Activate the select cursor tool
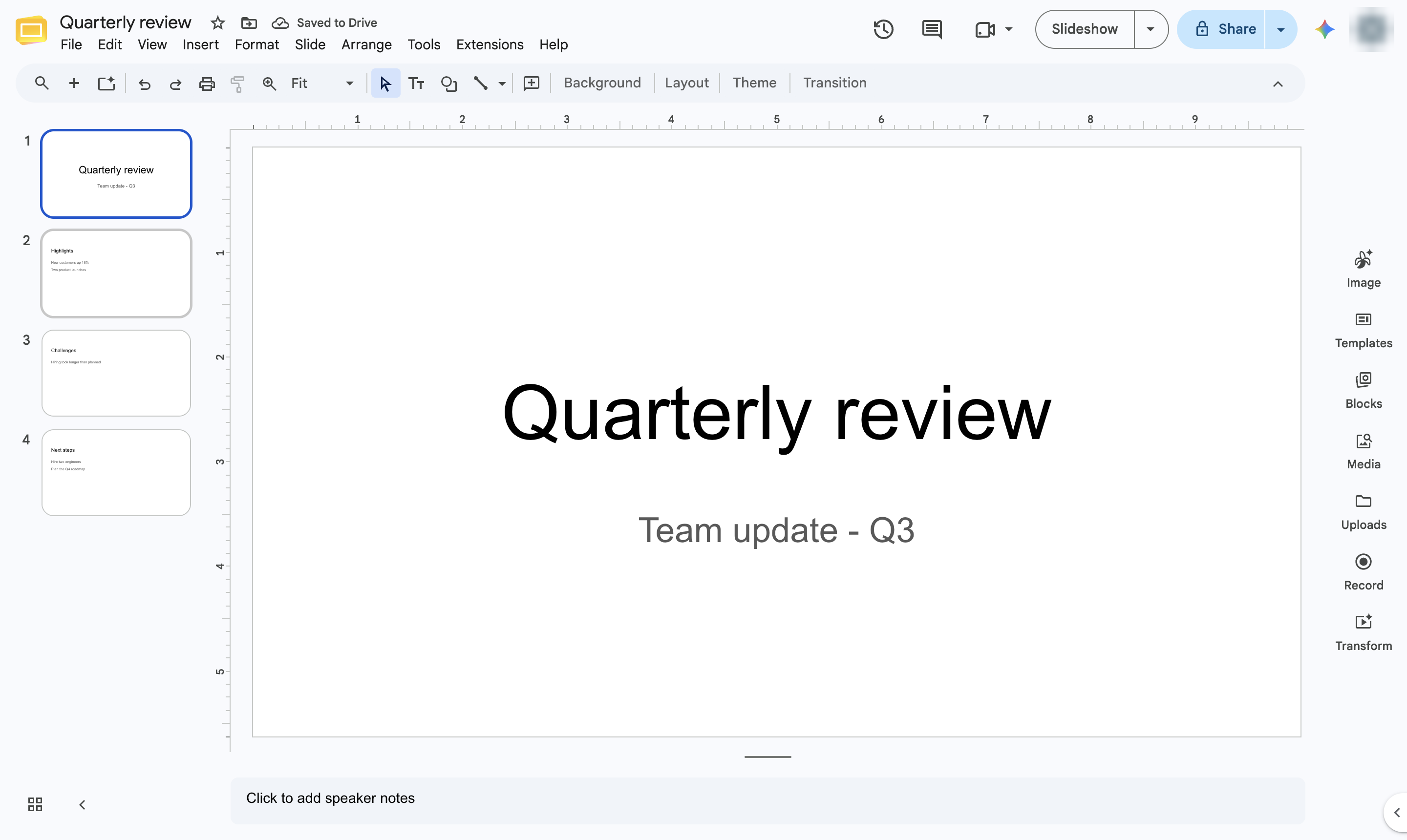Image resolution: width=1407 pixels, height=840 pixels. 385,83
